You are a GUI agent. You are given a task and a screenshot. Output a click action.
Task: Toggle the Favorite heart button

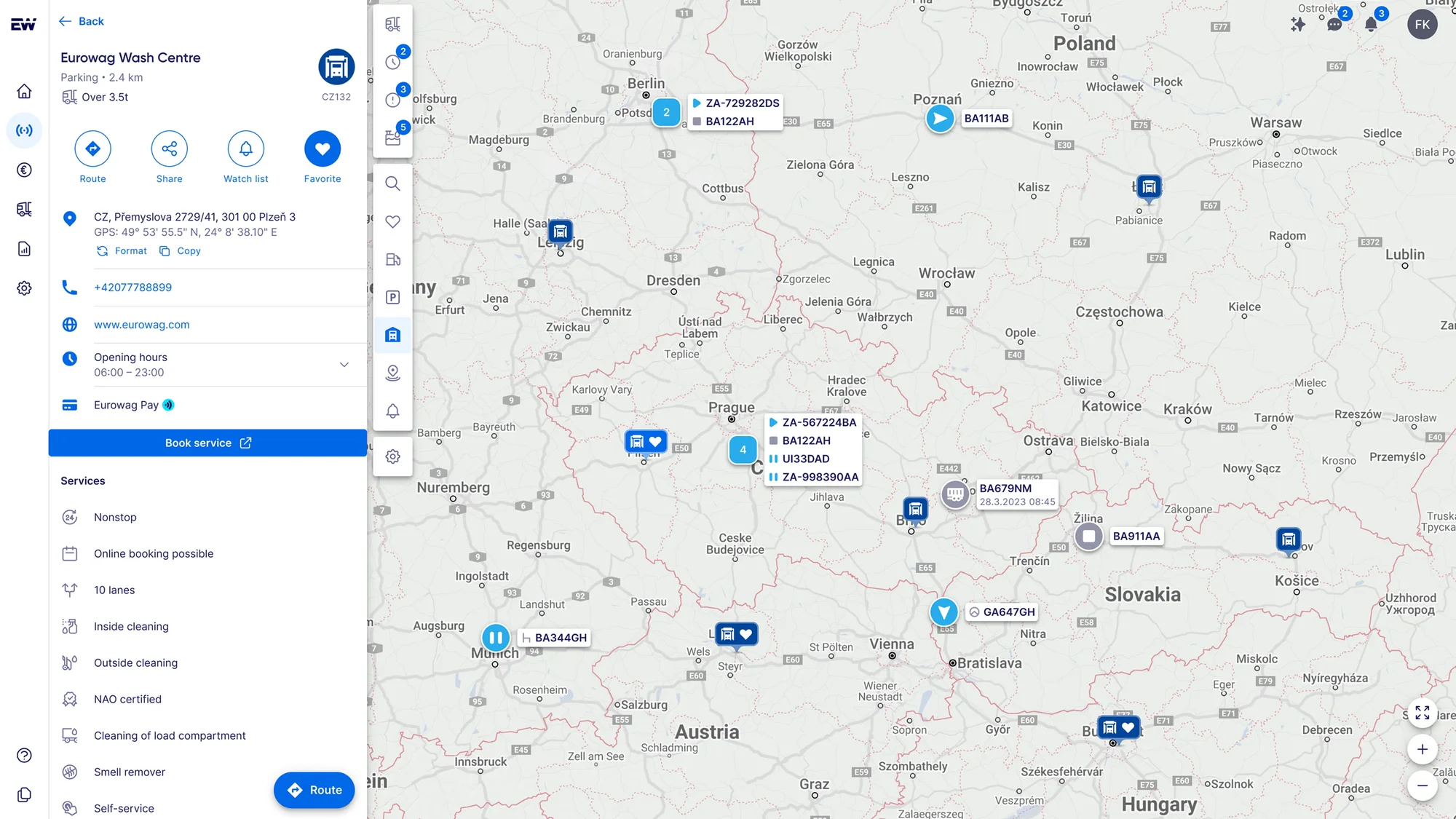tap(323, 149)
